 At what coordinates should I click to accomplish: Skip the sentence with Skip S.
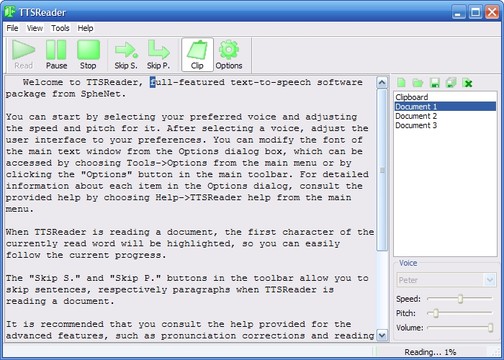click(x=126, y=55)
